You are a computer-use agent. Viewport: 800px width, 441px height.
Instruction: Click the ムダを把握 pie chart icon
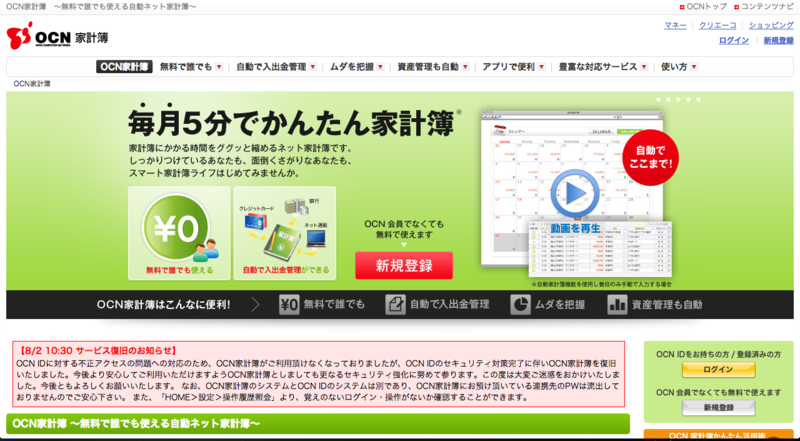520,305
